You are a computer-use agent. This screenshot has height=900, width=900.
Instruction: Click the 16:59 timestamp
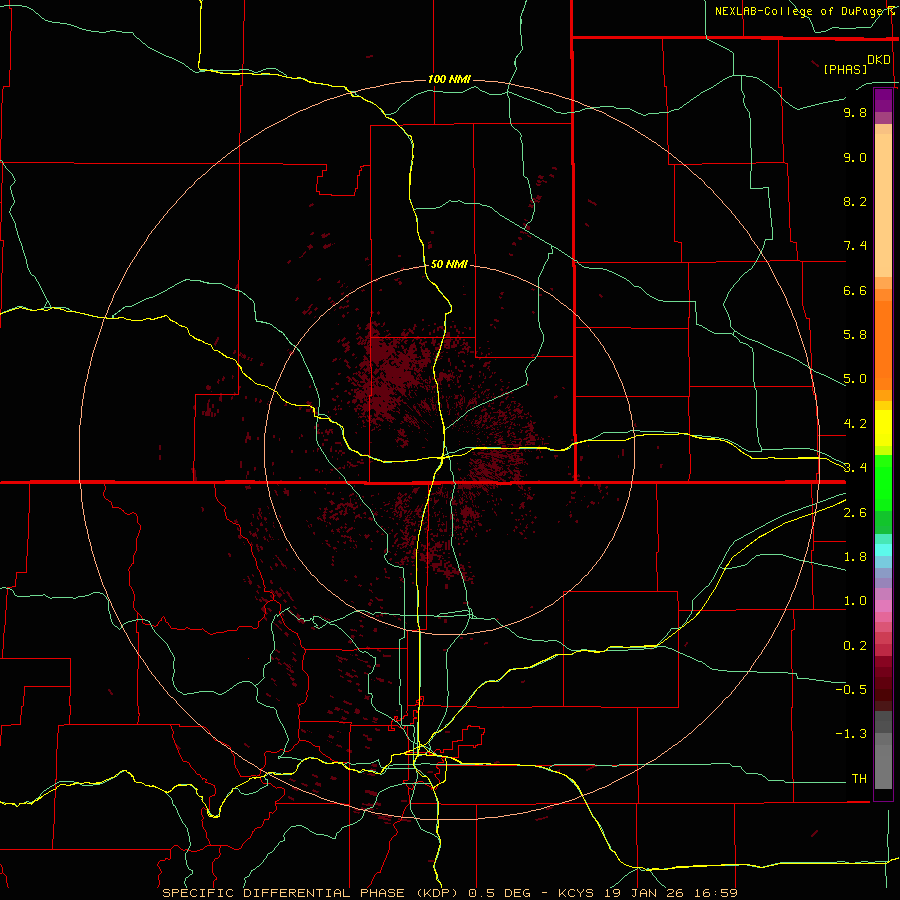click(717, 893)
